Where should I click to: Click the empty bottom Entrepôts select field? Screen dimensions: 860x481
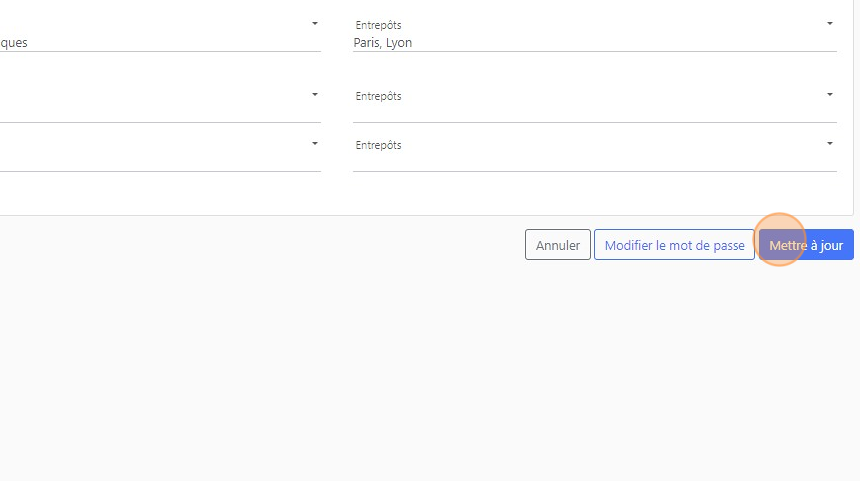click(x=590, y=154)
